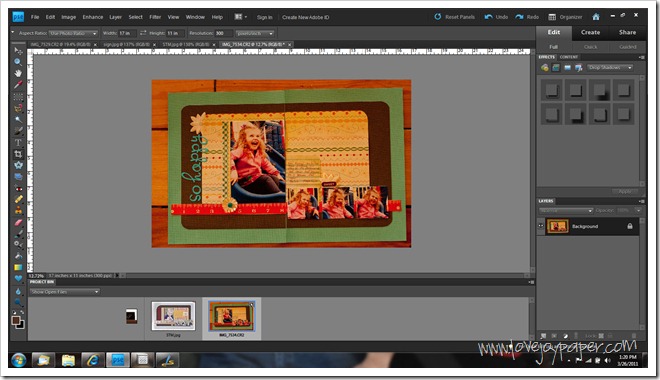Screen dimensions: 660x380
Task: Select the Clone Stamp tool
Action: [18, 210]
